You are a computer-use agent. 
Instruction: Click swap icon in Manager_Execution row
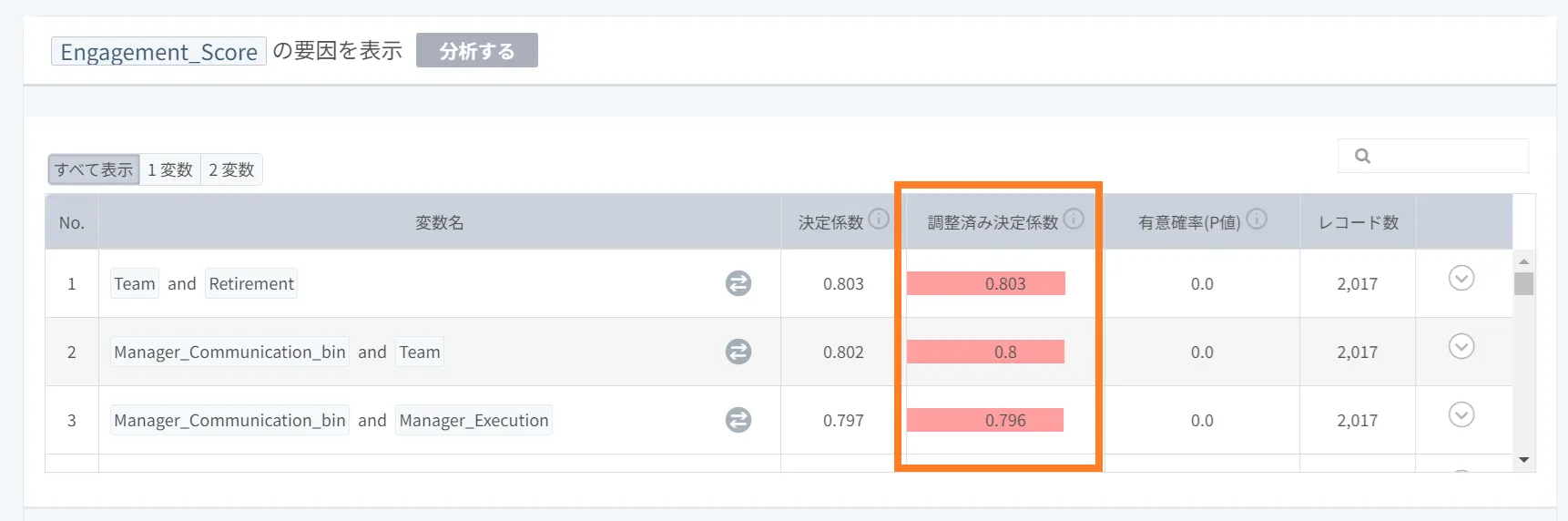(x=738, y=420)
